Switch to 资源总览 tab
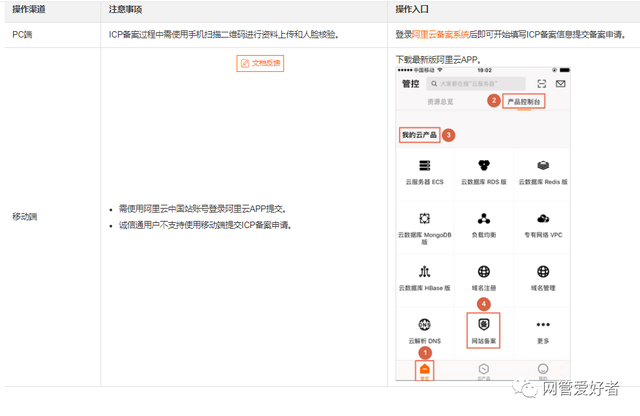Image resolution: width=640 pixels, height=416 pixels. (x=440, y=102)
